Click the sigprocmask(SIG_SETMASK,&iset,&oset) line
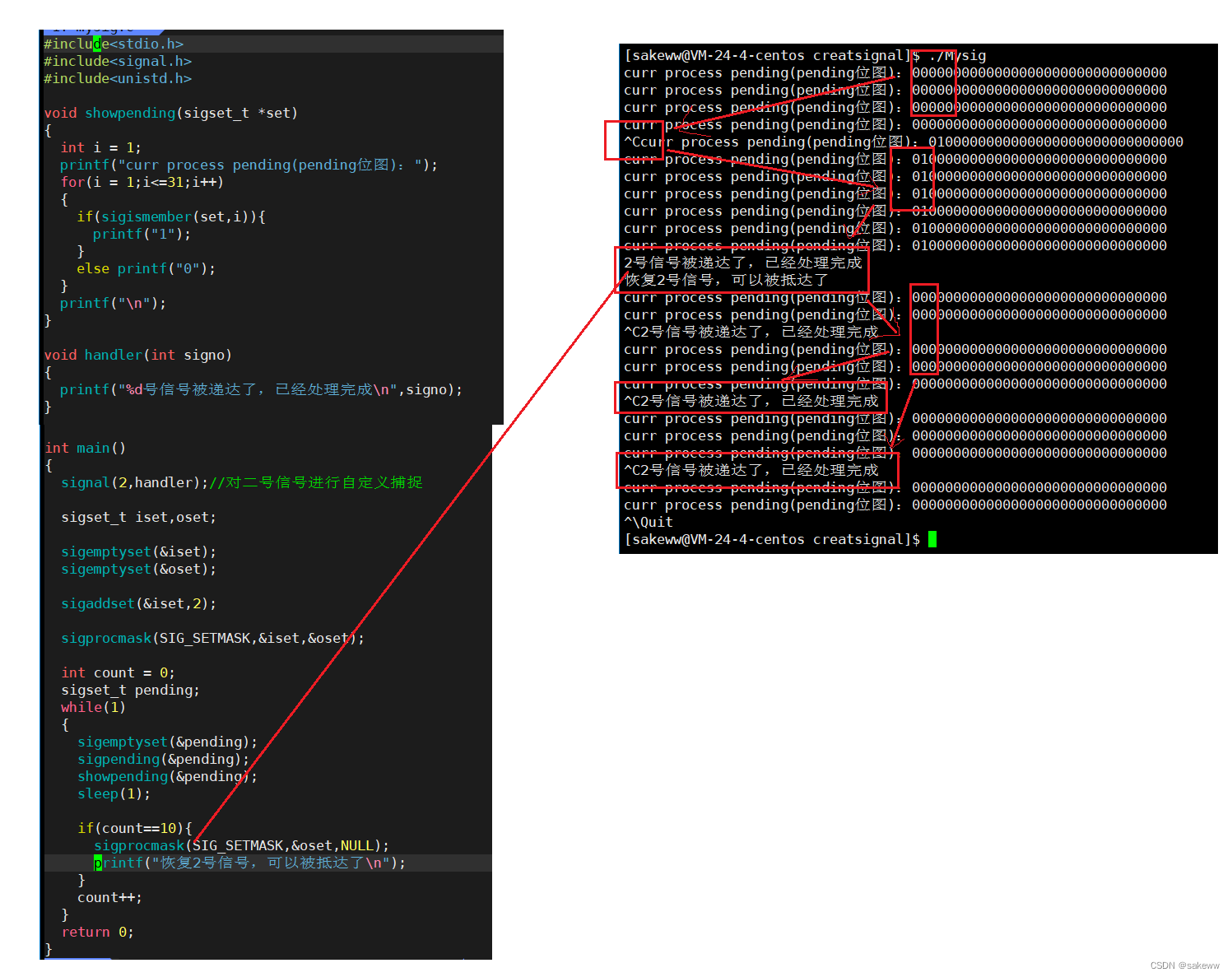Screen dimensions: 1232x977 [x=213, y=638]
